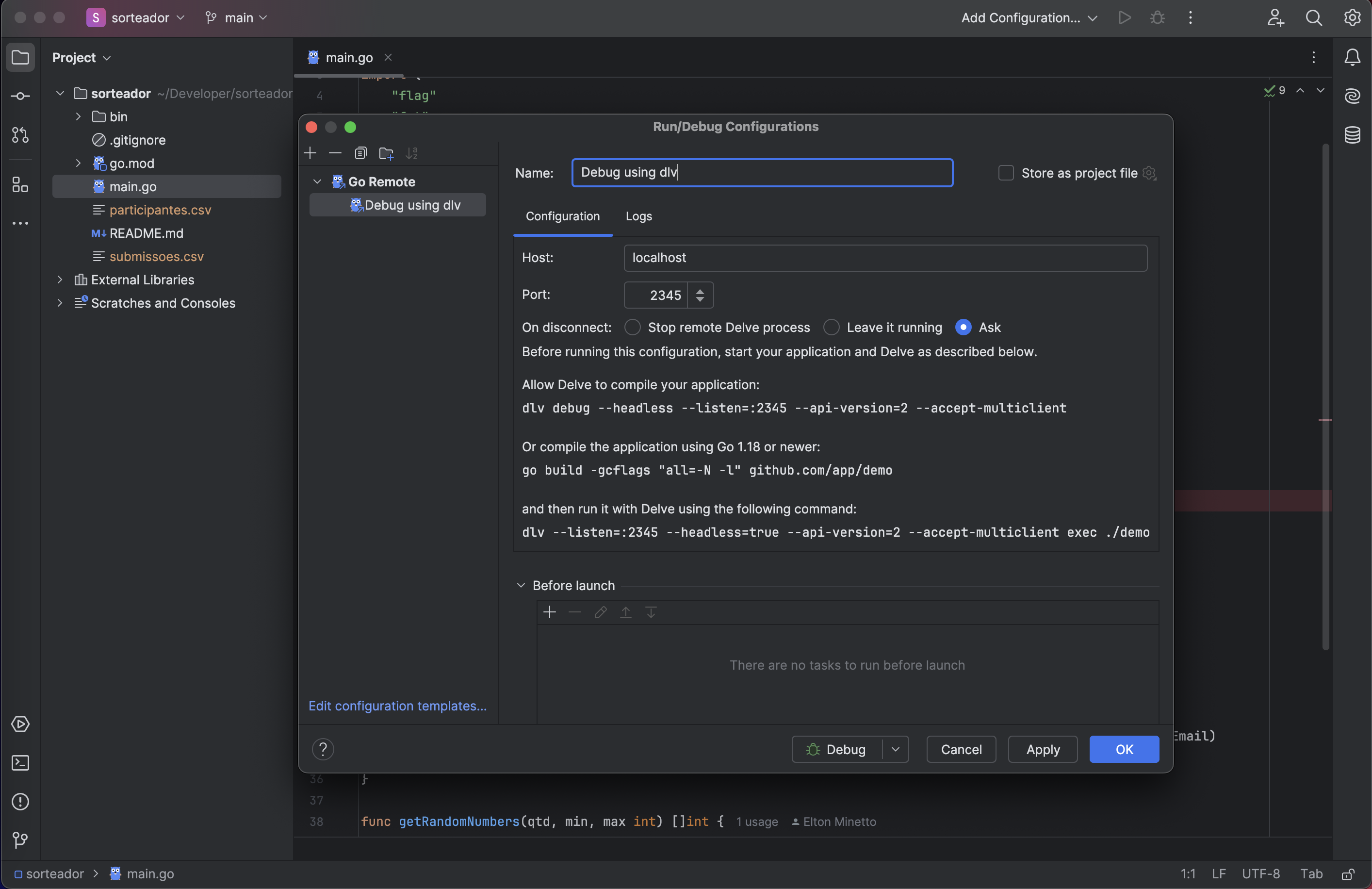This screenshot has width=1372, height=889.
Task: Open the Pull Requests tool window
Action: 20,135
